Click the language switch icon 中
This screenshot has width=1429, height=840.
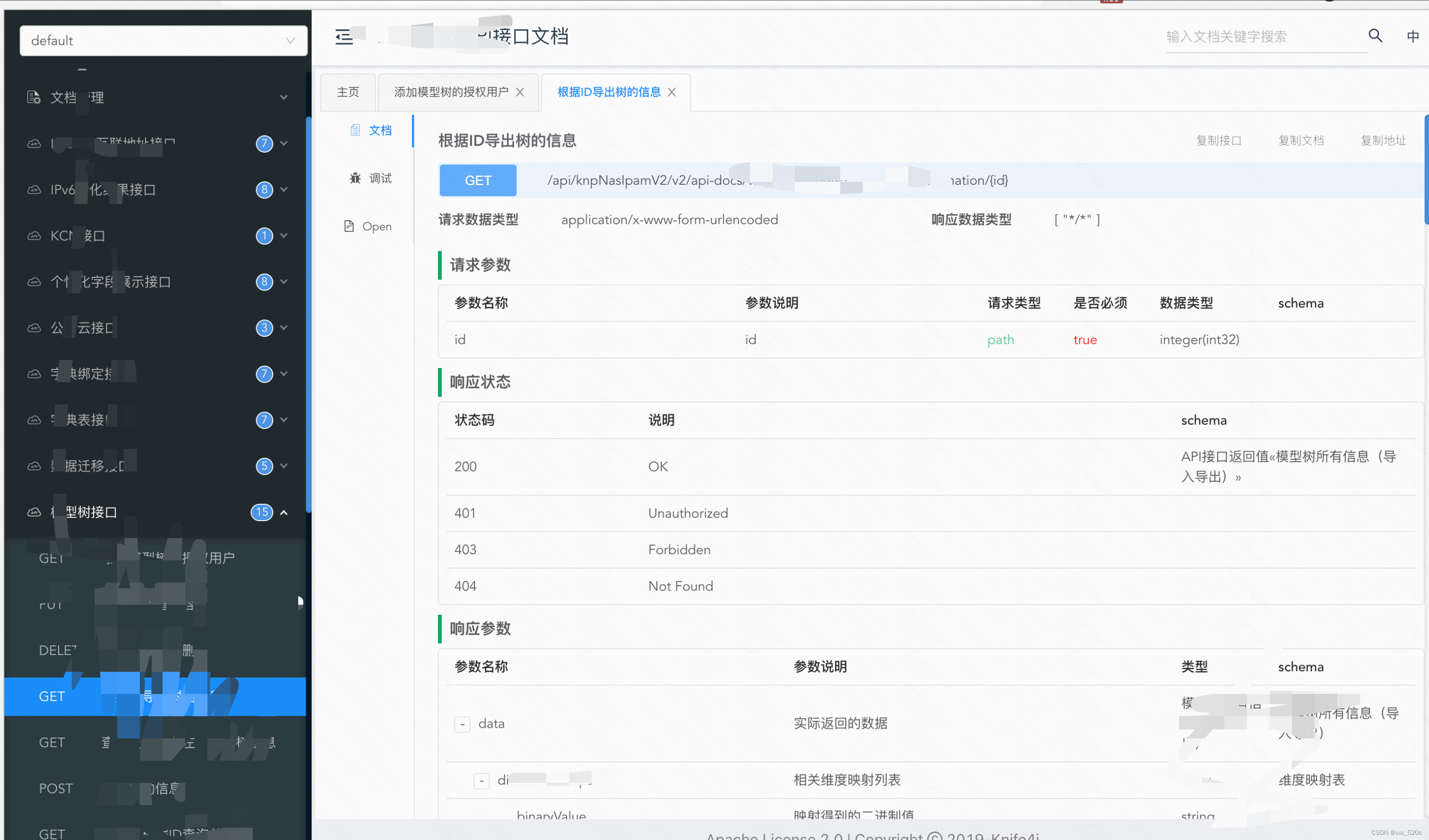pos(1412,37)
